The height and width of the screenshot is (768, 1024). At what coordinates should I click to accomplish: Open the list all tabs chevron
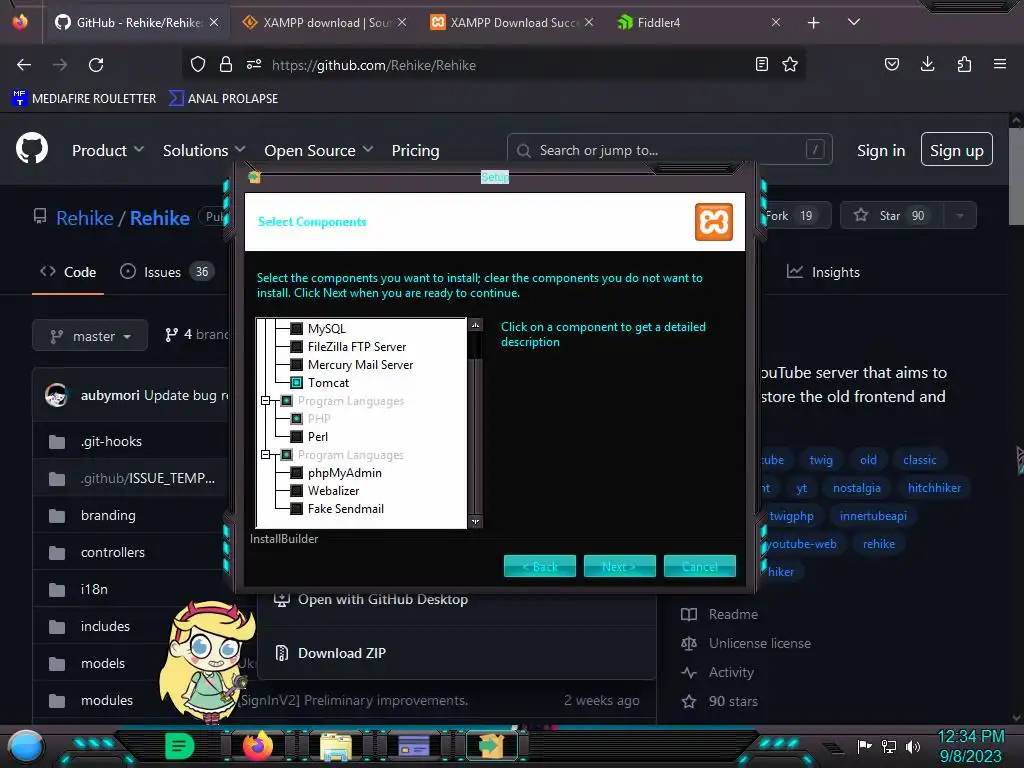point(854,22)
